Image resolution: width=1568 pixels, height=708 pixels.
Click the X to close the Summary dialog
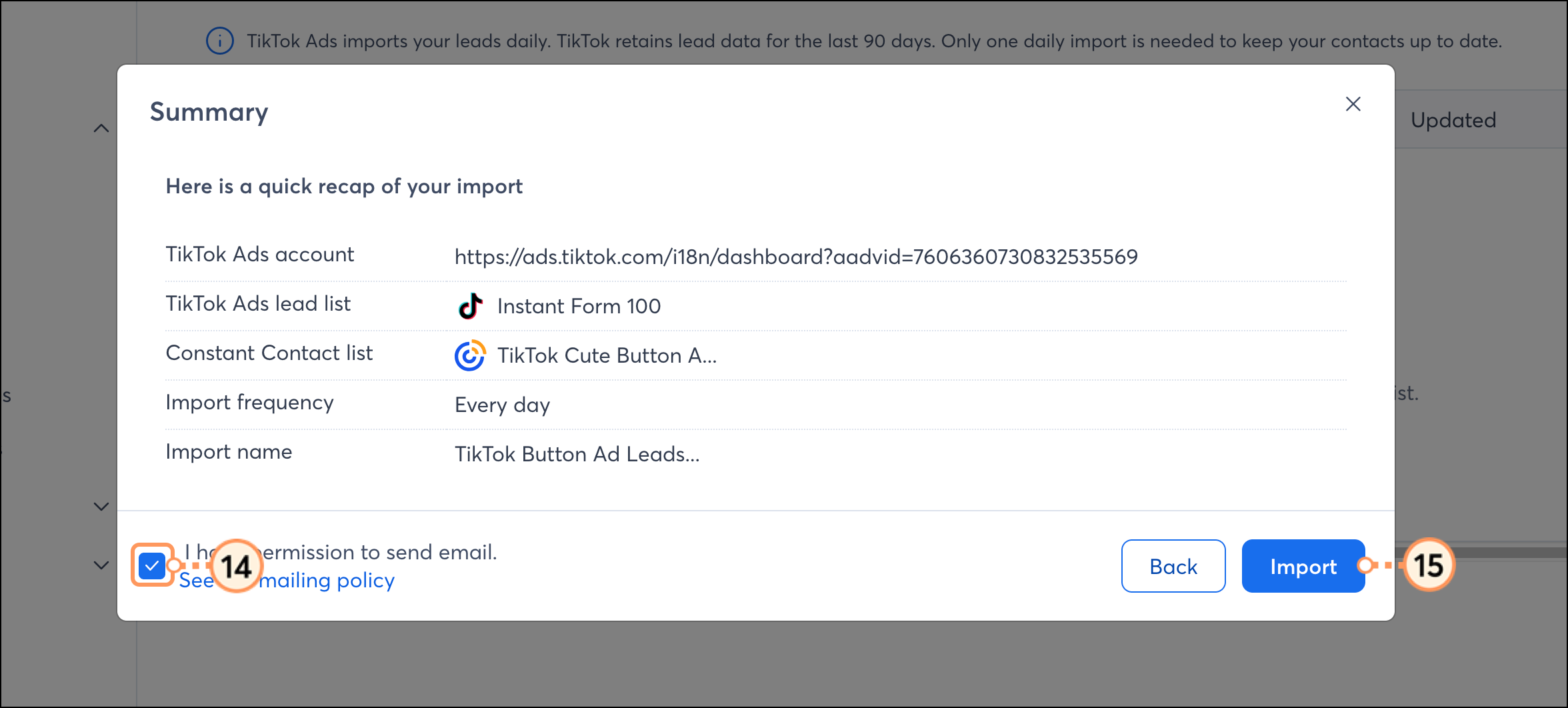pyautogui.click(x=1353, y=104)
